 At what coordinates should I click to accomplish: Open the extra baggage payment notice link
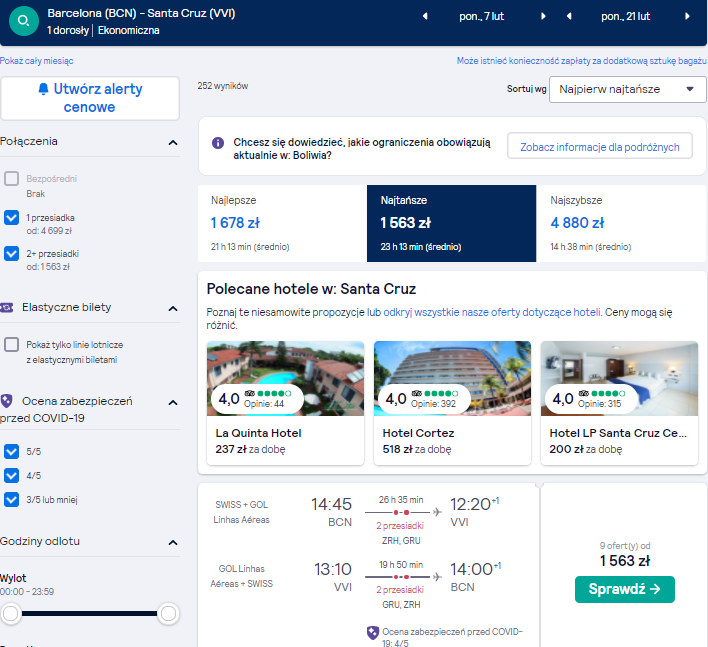(x=582, y=61)
